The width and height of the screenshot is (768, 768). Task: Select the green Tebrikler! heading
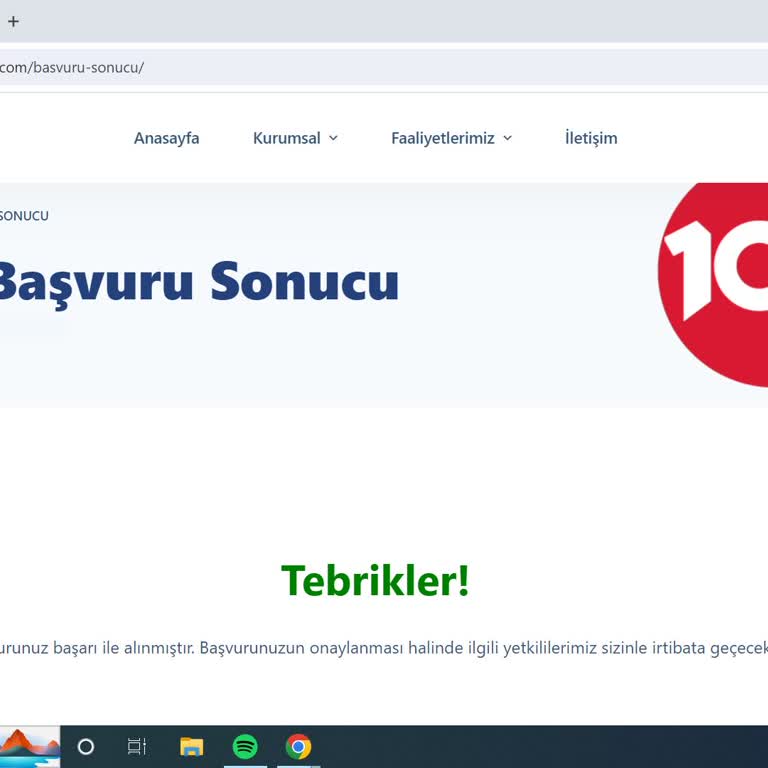[x=375, y=581]
